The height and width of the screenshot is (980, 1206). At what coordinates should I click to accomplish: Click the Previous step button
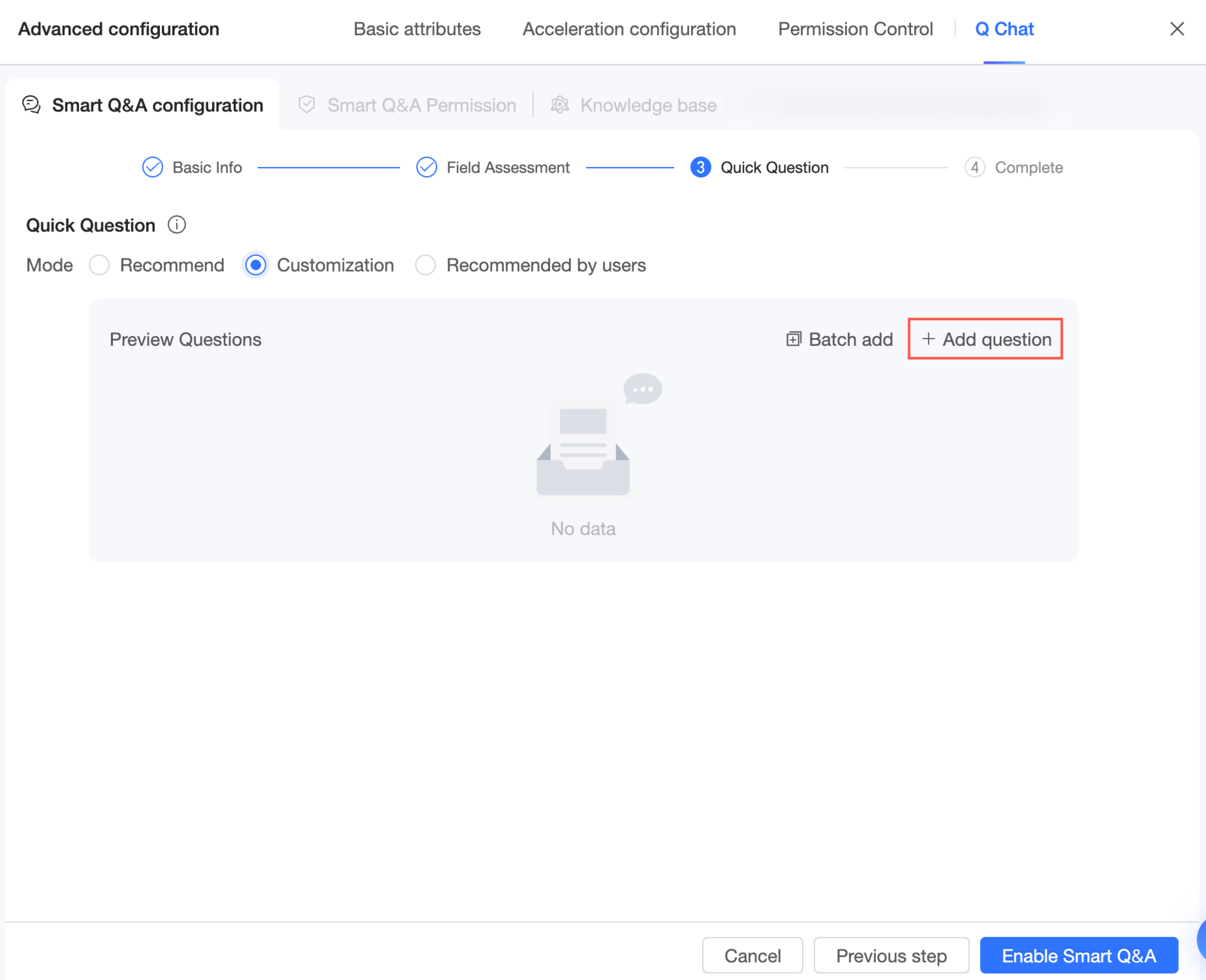click(891, 955)
